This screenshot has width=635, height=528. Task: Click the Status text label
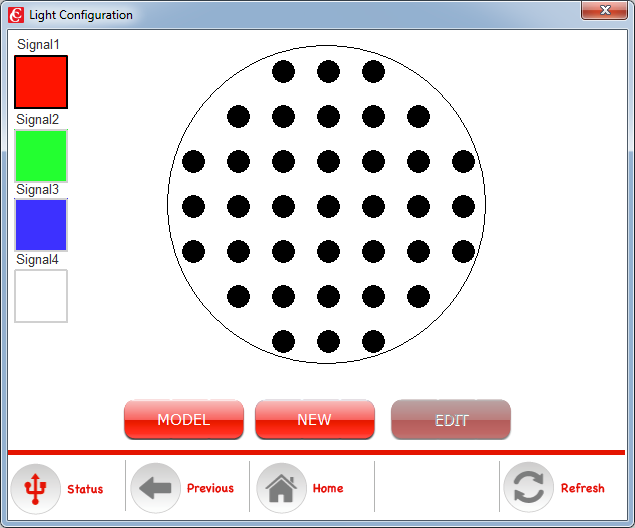point(85,489)
